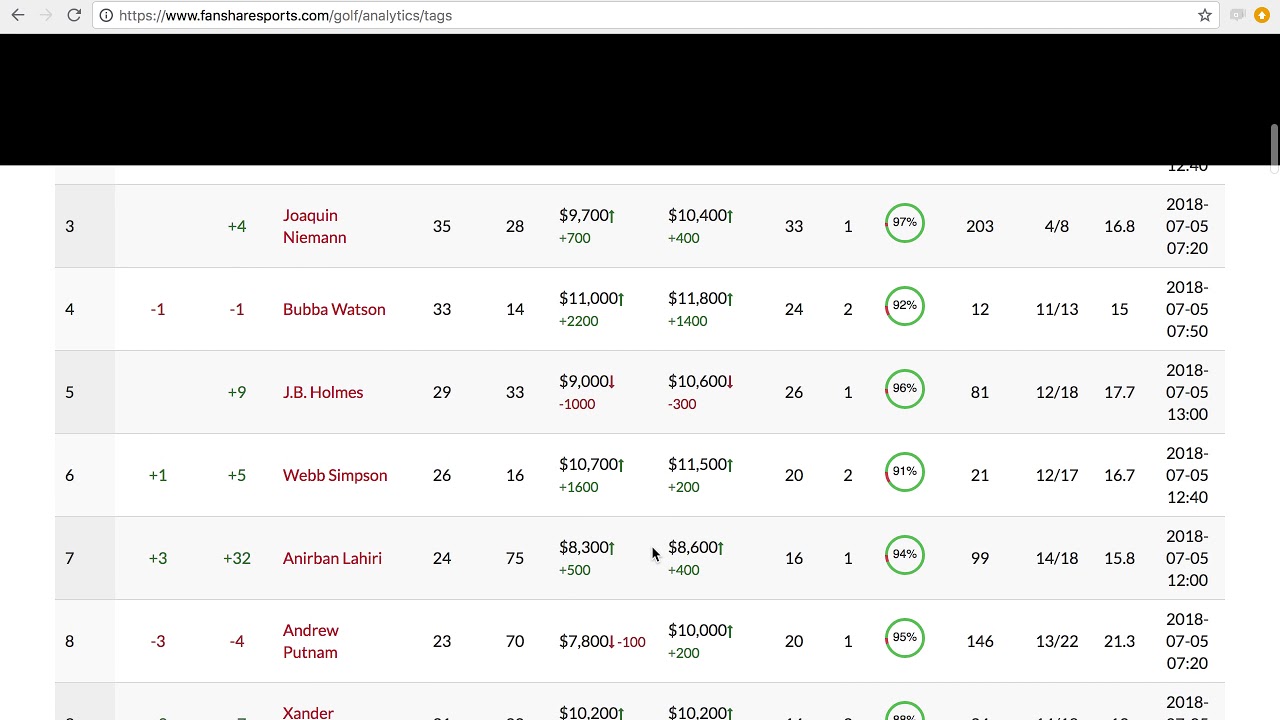Click the 95% circle for Andrew Putnam
Image resolution: width=1280 pixels, height=720 pixels.
click(x=904, y=638)
